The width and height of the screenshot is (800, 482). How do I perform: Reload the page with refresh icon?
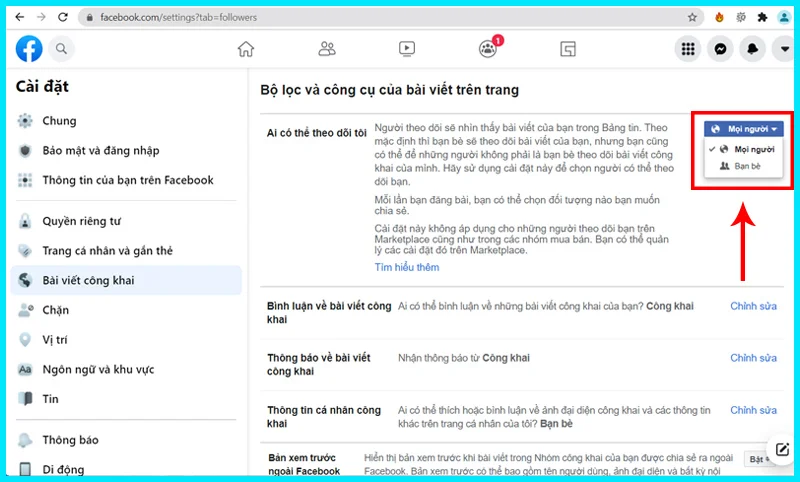point(63,17)
